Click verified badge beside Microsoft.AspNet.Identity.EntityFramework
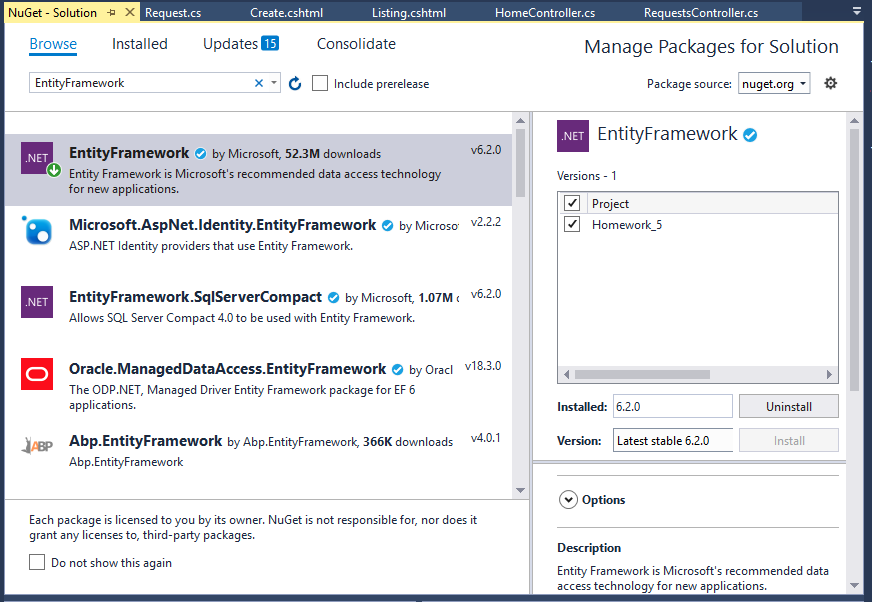872x602 pixels. pos(388,225)
